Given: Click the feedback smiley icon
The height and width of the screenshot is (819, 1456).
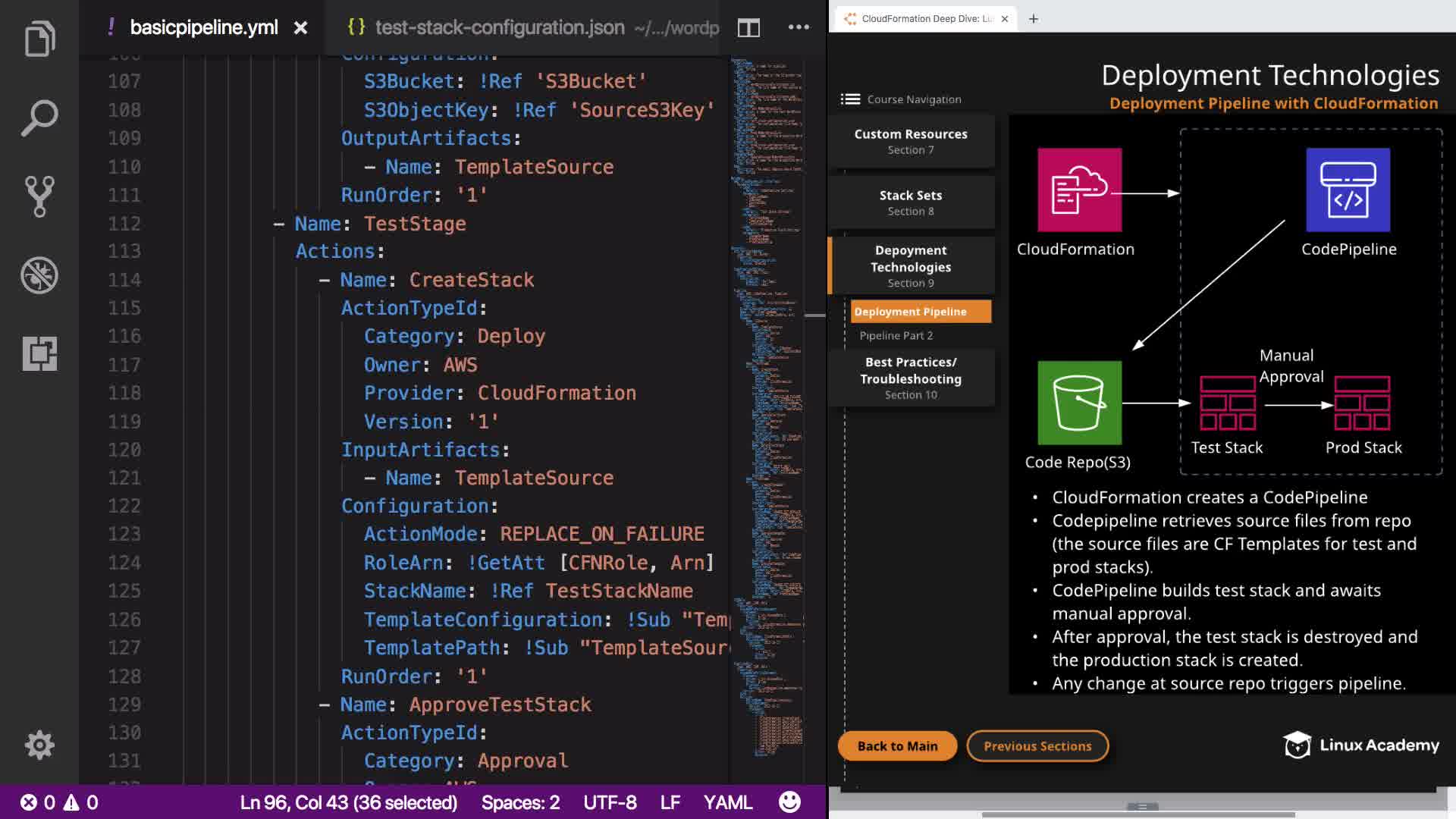Looking at the screenshot, I should 789,802.
